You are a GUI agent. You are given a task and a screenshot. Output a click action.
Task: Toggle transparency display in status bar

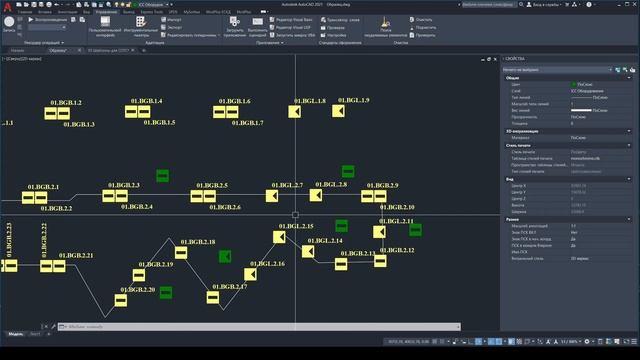[519, 341]
